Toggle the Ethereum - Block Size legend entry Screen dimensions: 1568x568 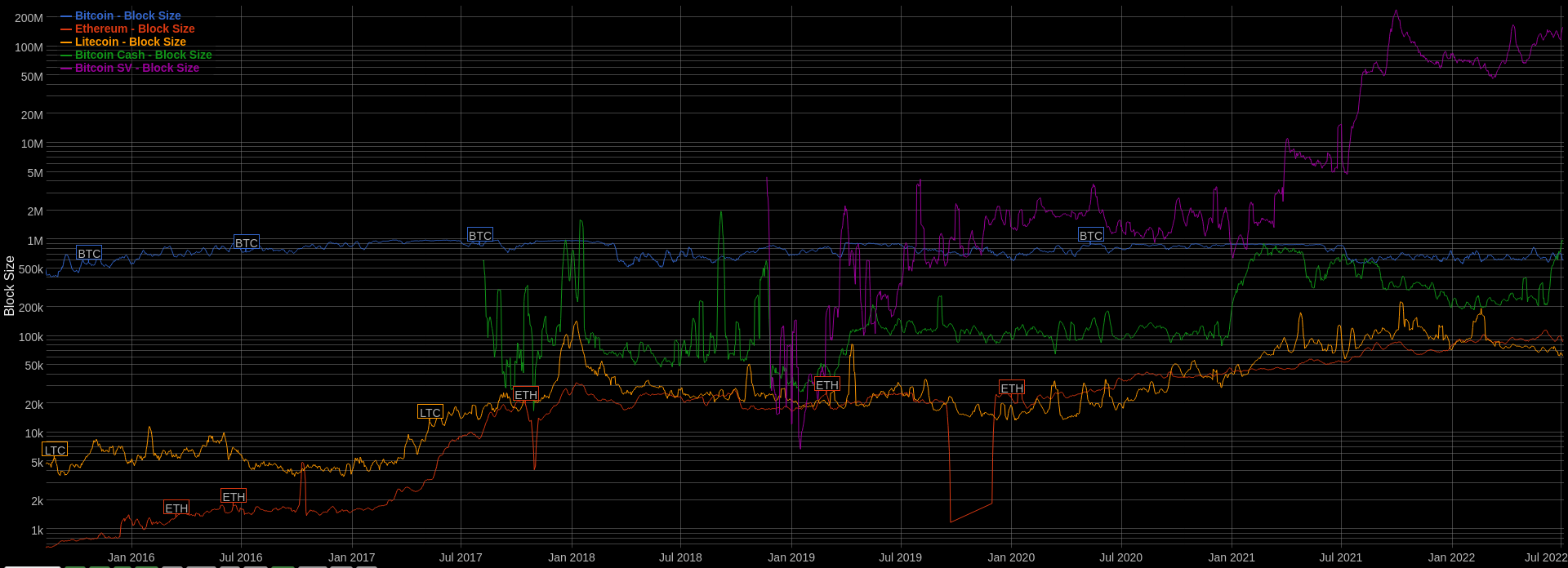click(x=127, y=29)
